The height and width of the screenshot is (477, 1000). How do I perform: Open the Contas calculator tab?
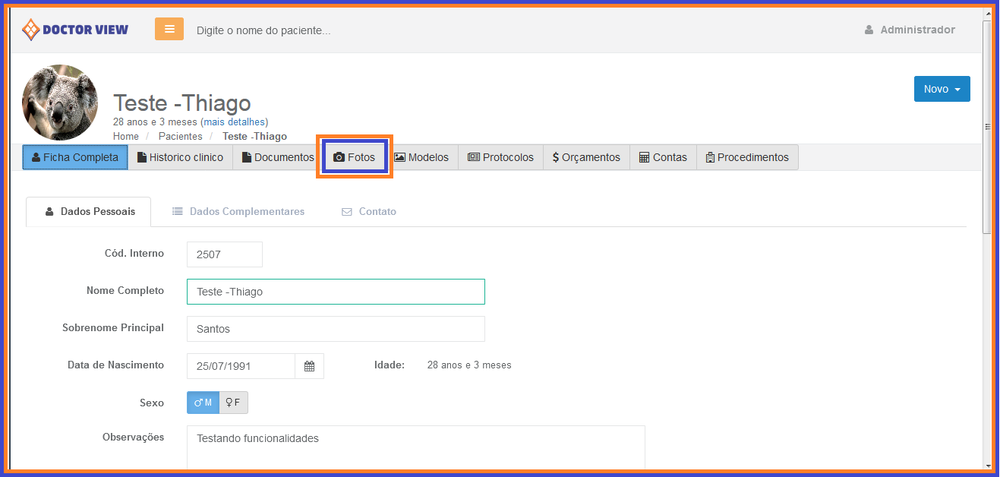coord(662,158)
